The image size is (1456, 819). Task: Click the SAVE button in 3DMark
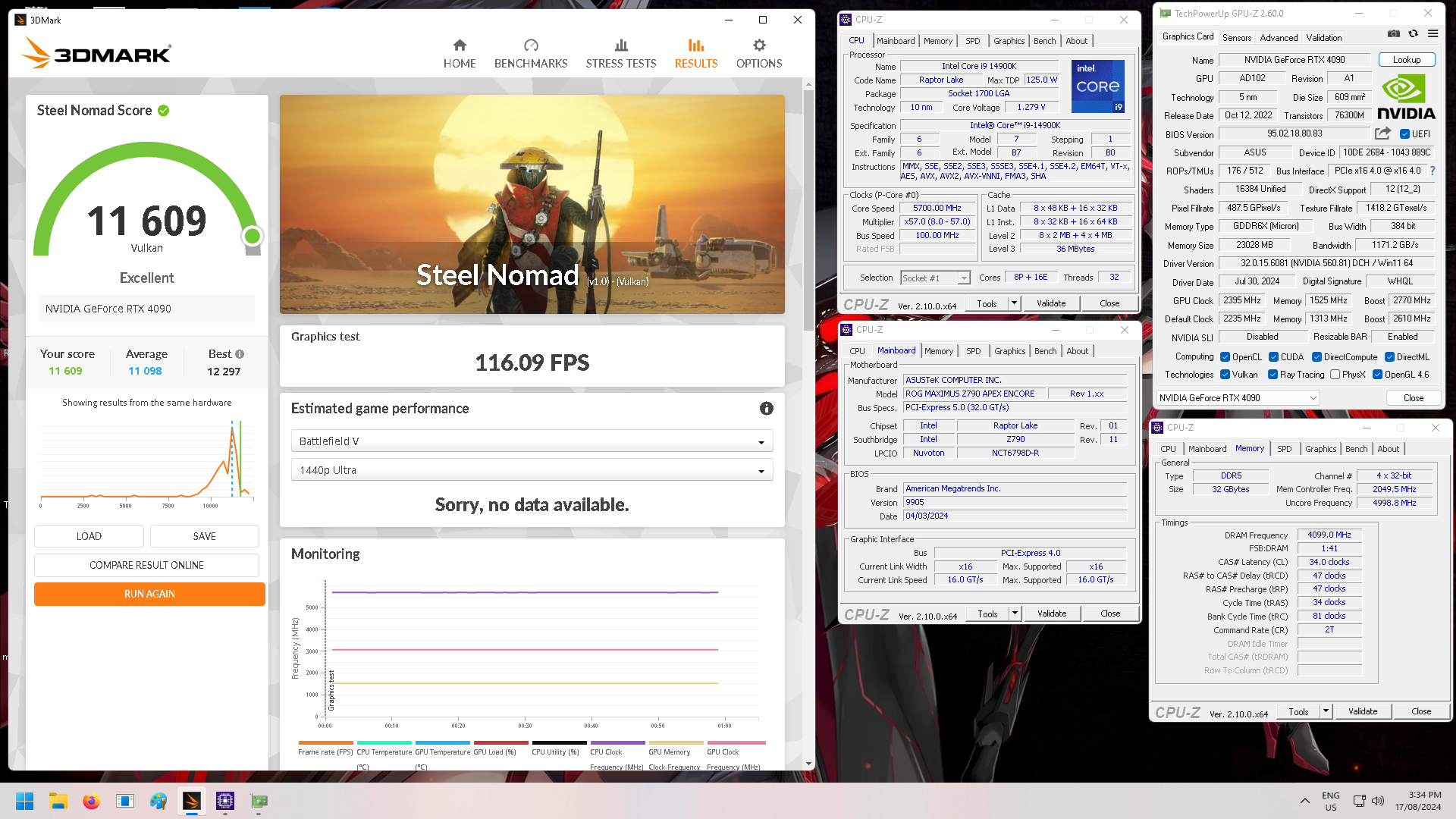point(204,536)
